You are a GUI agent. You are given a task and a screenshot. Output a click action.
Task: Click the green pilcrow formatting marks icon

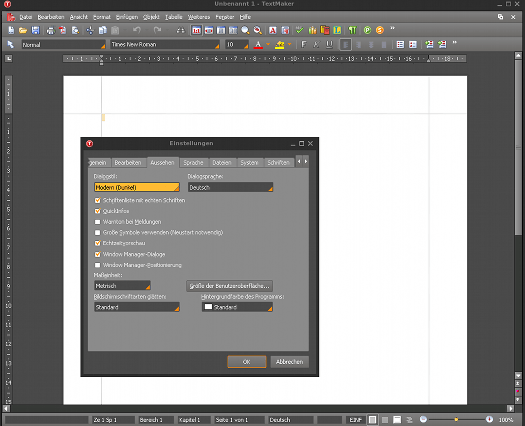352,30
